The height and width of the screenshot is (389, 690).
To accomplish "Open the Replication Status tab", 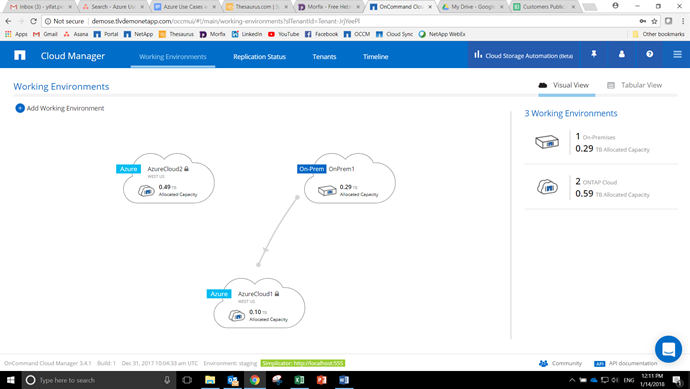I will 260,57.
